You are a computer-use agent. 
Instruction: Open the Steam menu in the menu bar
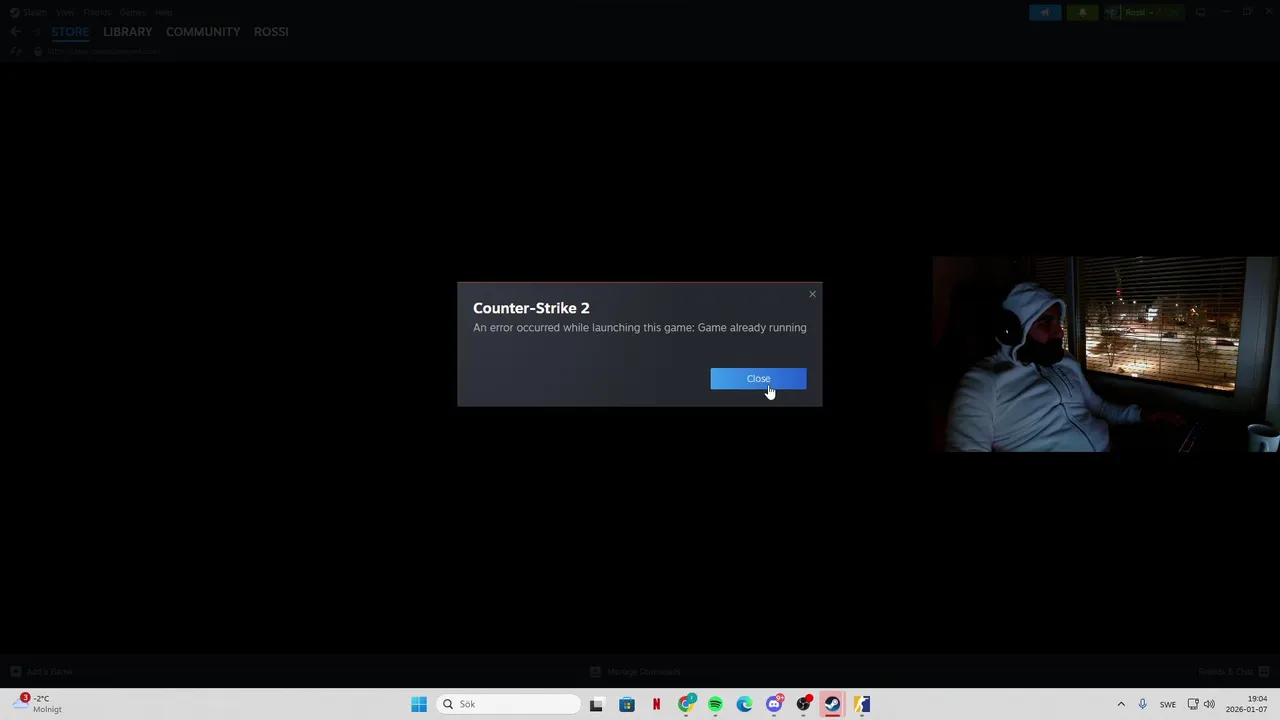30,12
